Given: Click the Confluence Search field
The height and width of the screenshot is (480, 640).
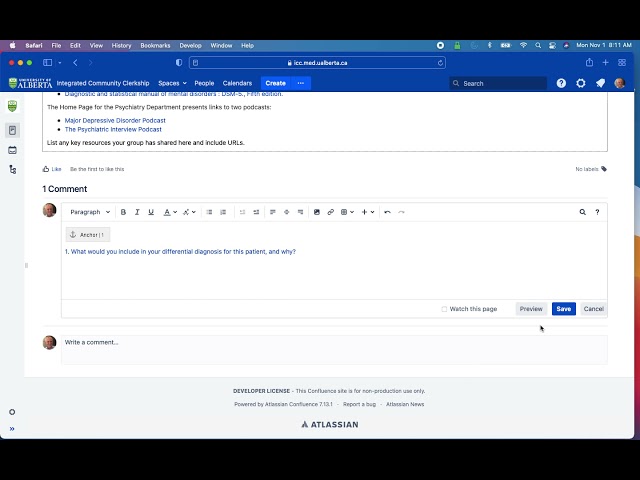Looking at the screenshot, I should pos(498,83).
